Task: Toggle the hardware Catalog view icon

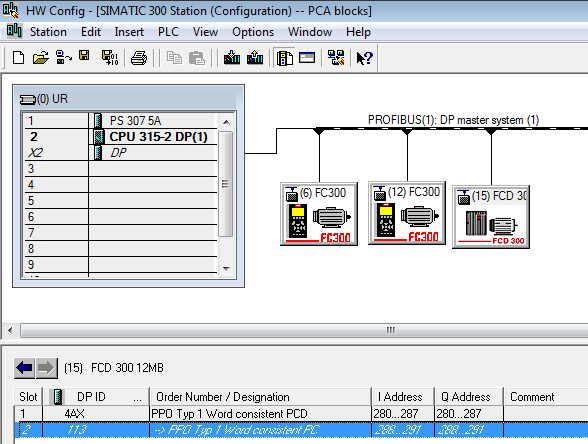Action: 285,58
